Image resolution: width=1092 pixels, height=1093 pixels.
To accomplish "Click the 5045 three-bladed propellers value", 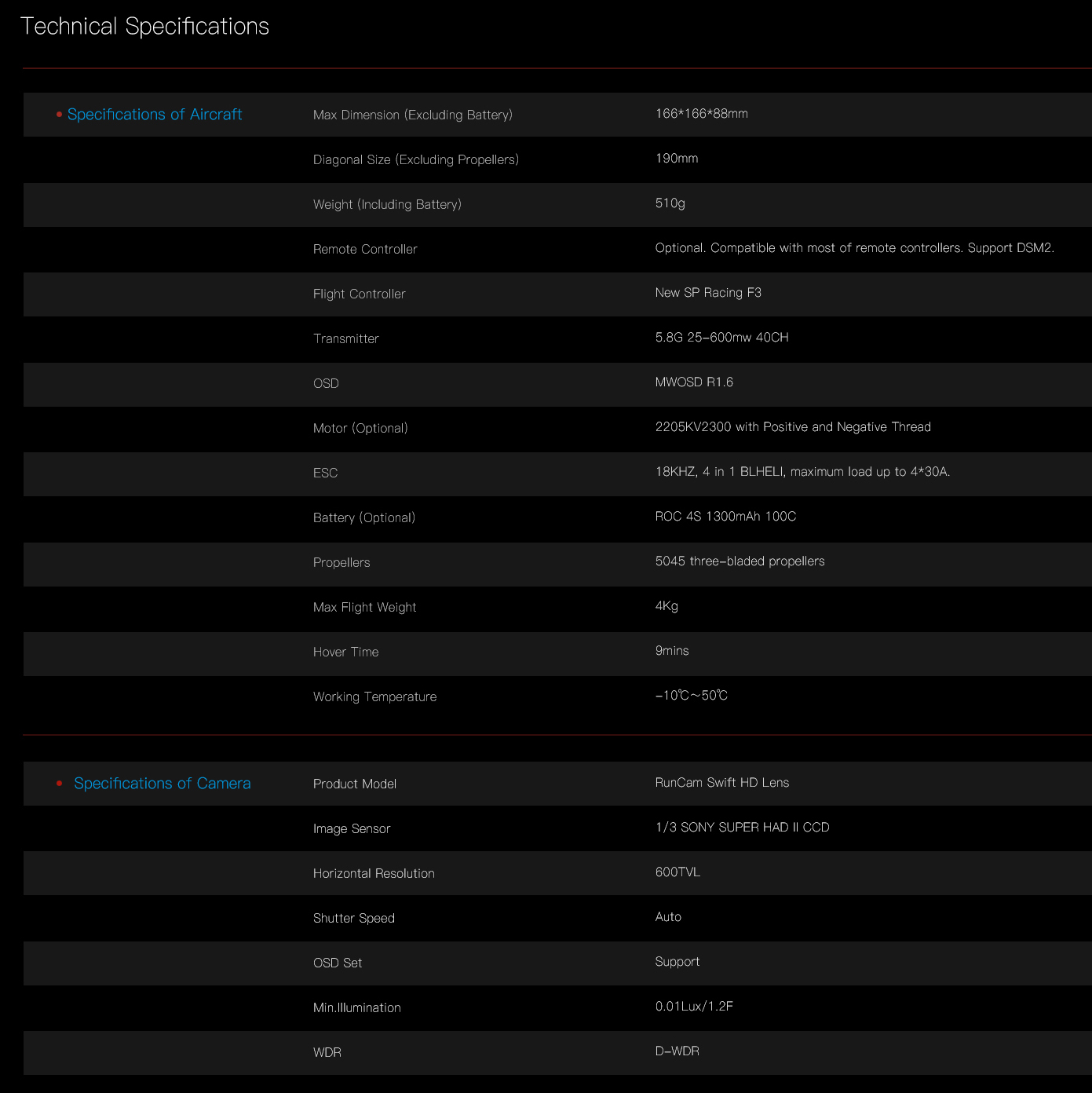I will click(x=740, y=561).
